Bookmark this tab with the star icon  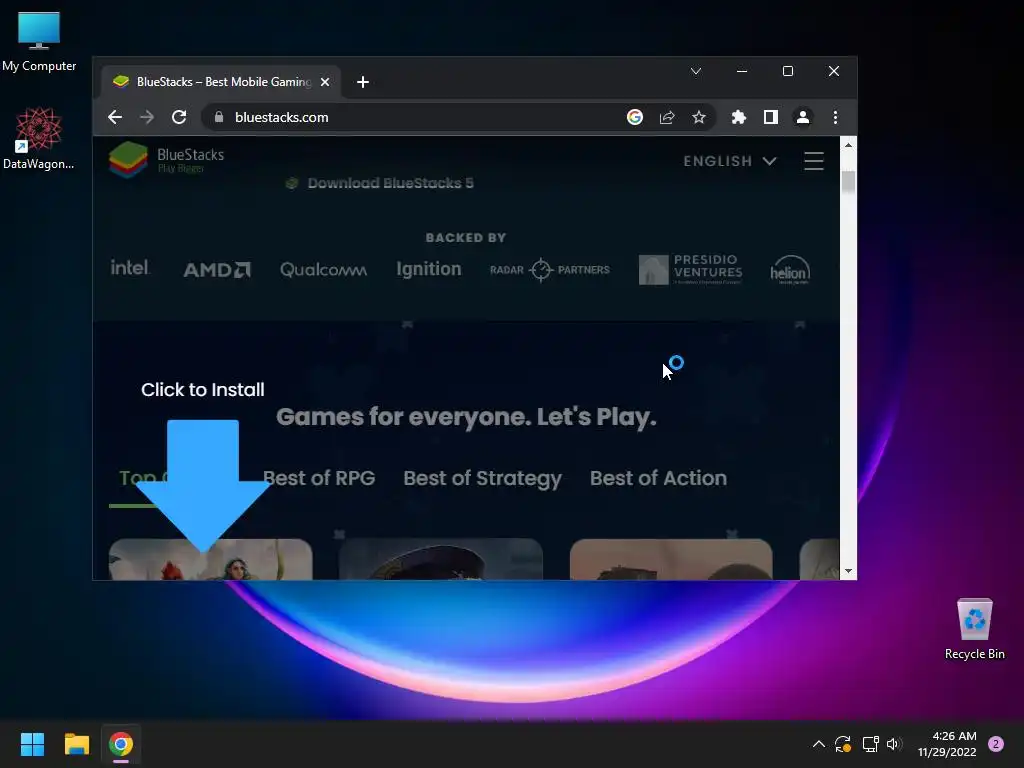pyautogui.click(x=699, y=117)
